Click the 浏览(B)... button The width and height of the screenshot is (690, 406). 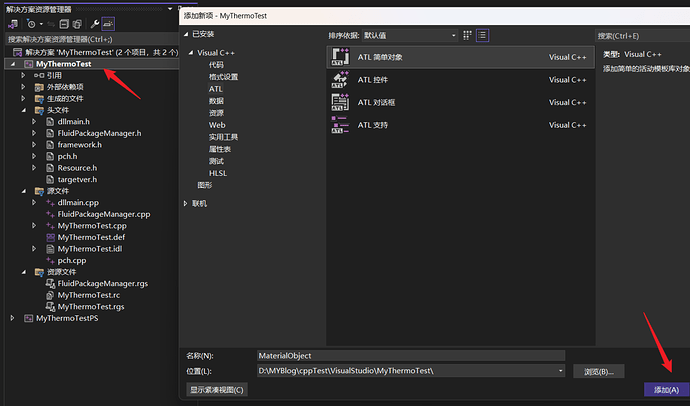pos(598,372)
